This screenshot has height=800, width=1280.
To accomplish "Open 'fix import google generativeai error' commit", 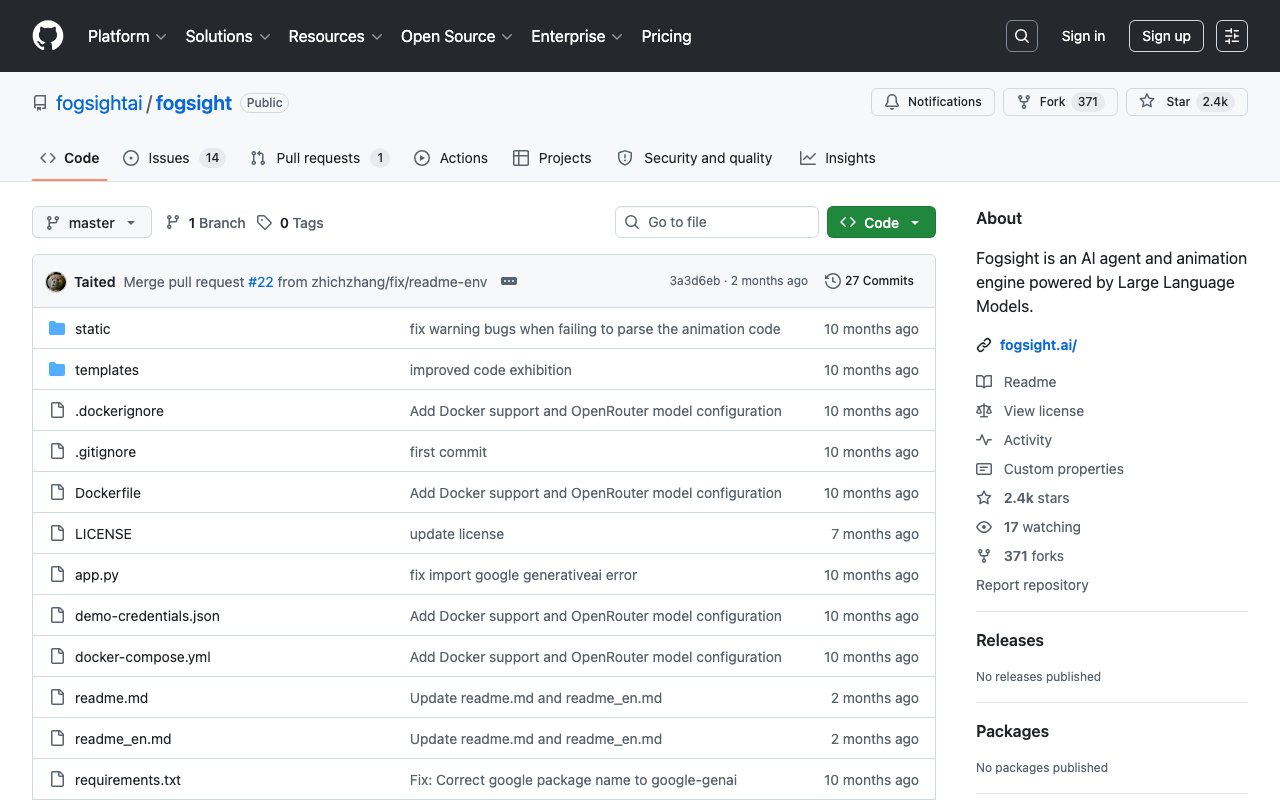I will (x=523, y=575).
